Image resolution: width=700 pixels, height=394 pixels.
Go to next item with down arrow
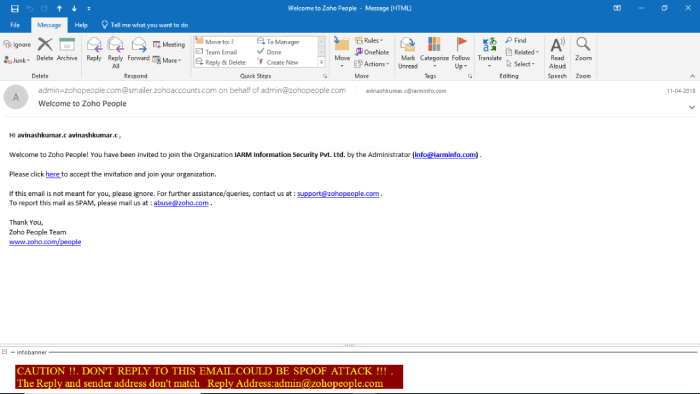tap(74, 8)
